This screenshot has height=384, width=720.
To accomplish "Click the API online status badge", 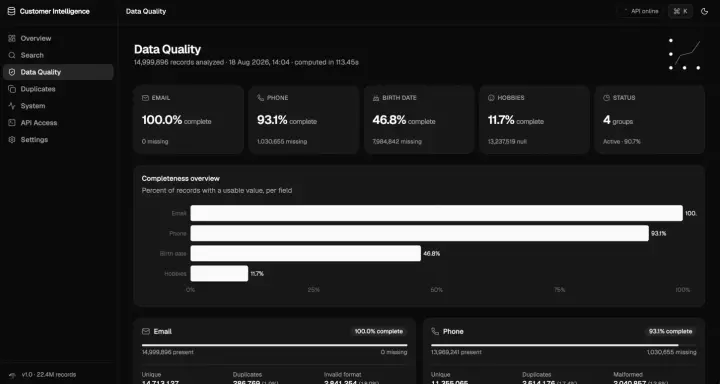I will click(x=640, y=11).
